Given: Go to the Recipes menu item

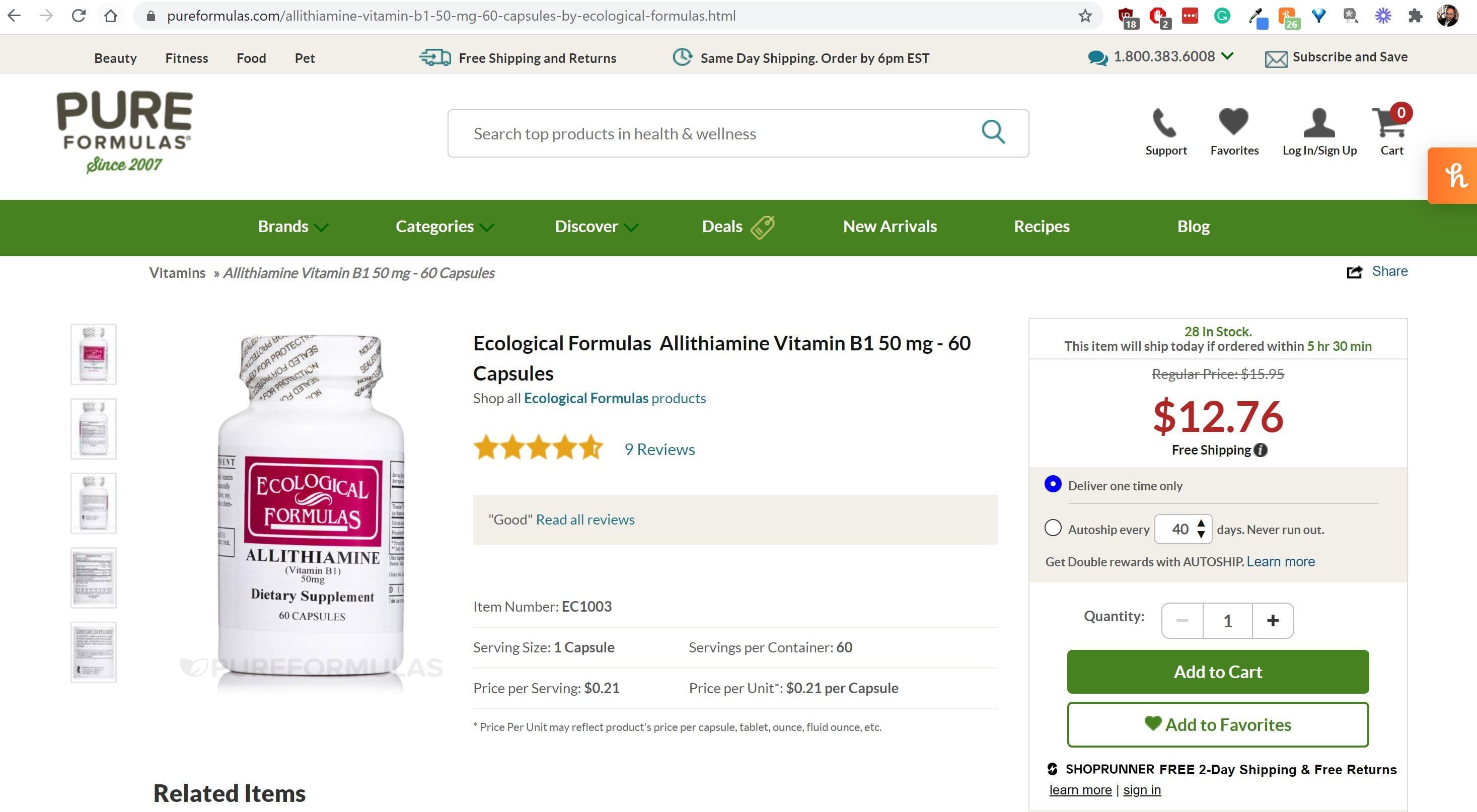Looking at the screenshot, I should click(1041, 227).
